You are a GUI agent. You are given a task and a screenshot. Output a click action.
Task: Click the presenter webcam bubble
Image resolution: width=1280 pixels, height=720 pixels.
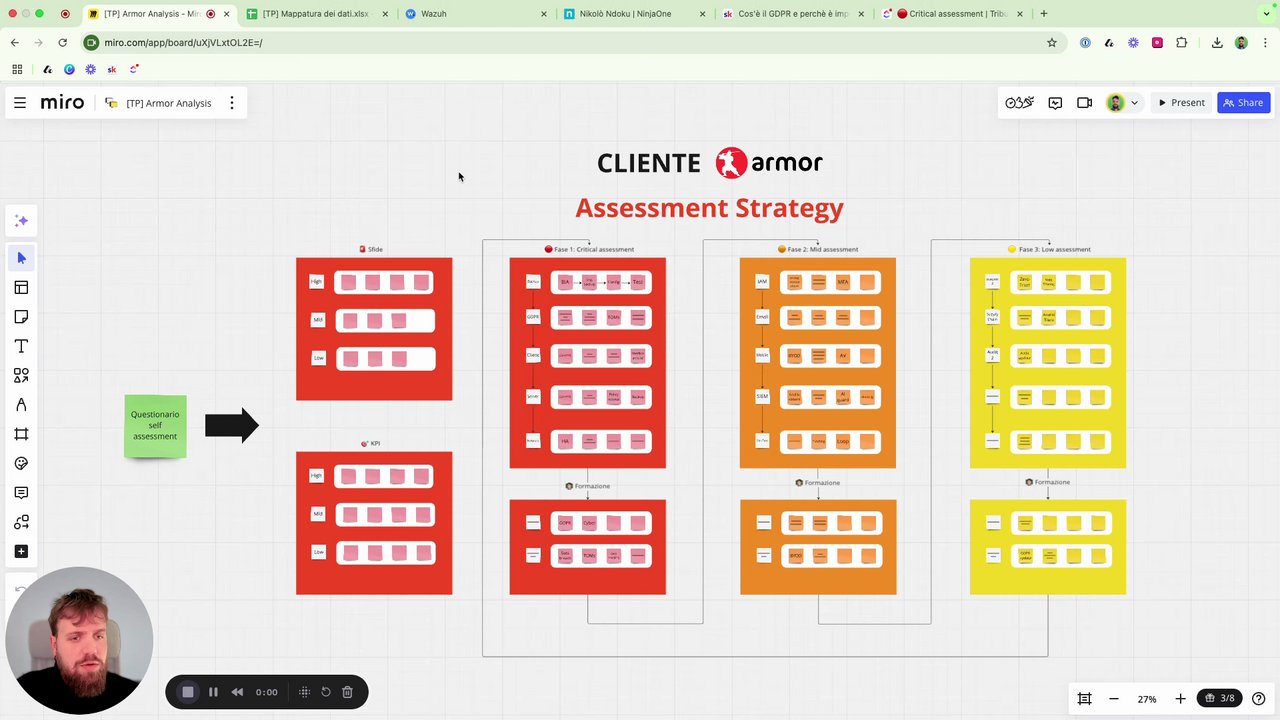click(x=79, y=641)
